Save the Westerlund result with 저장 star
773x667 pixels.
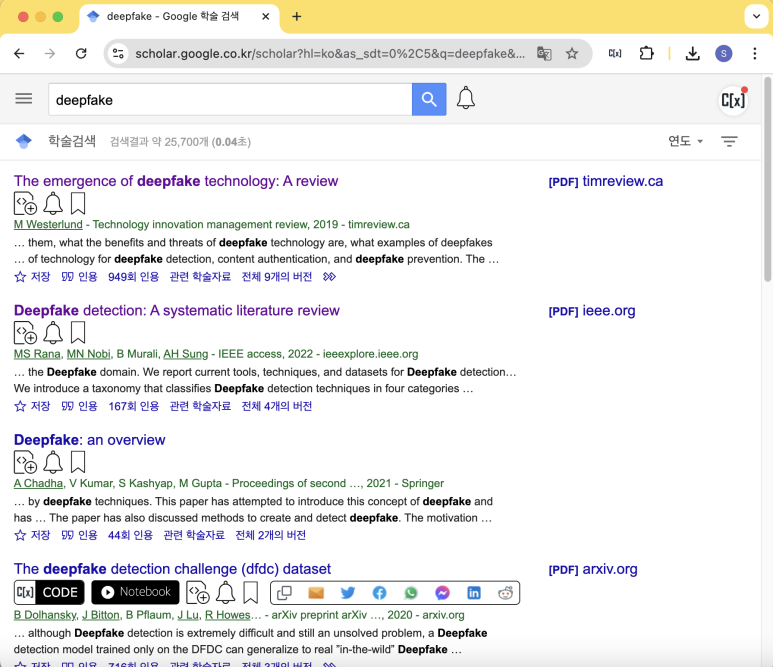(32, 277)
